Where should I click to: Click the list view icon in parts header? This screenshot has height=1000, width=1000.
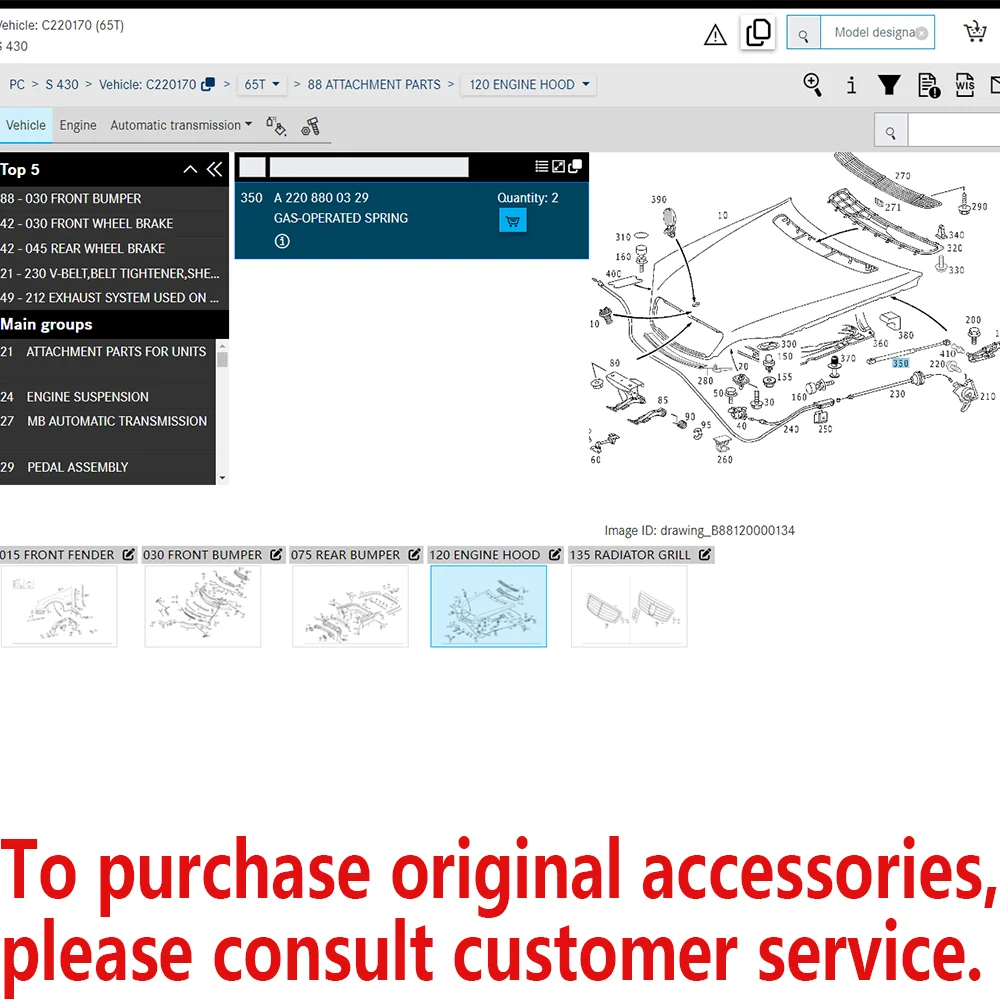click(x=541, y=166)
